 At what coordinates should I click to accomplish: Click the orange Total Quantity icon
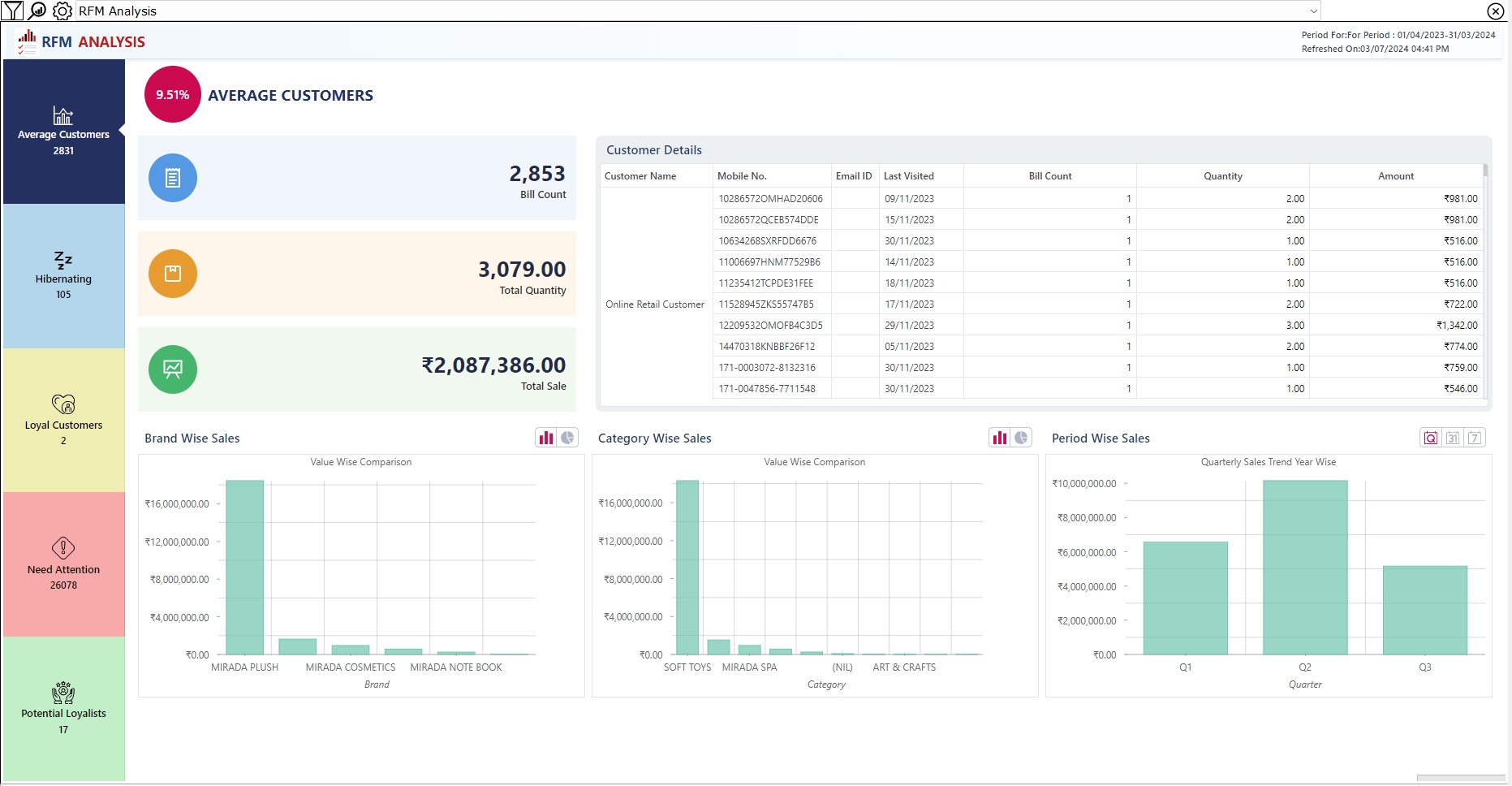[x=173, y=274]
